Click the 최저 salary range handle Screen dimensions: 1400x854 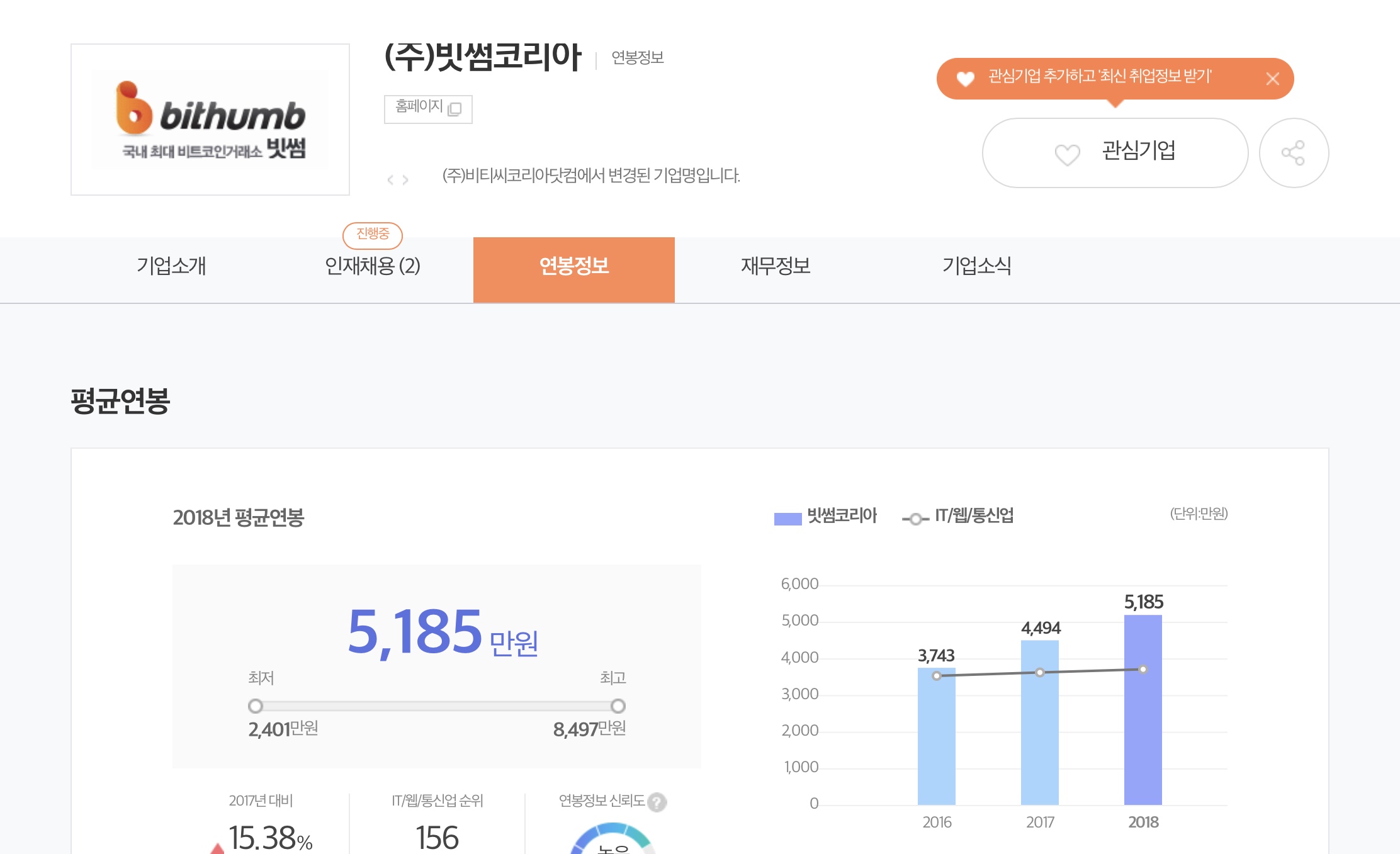256,705
